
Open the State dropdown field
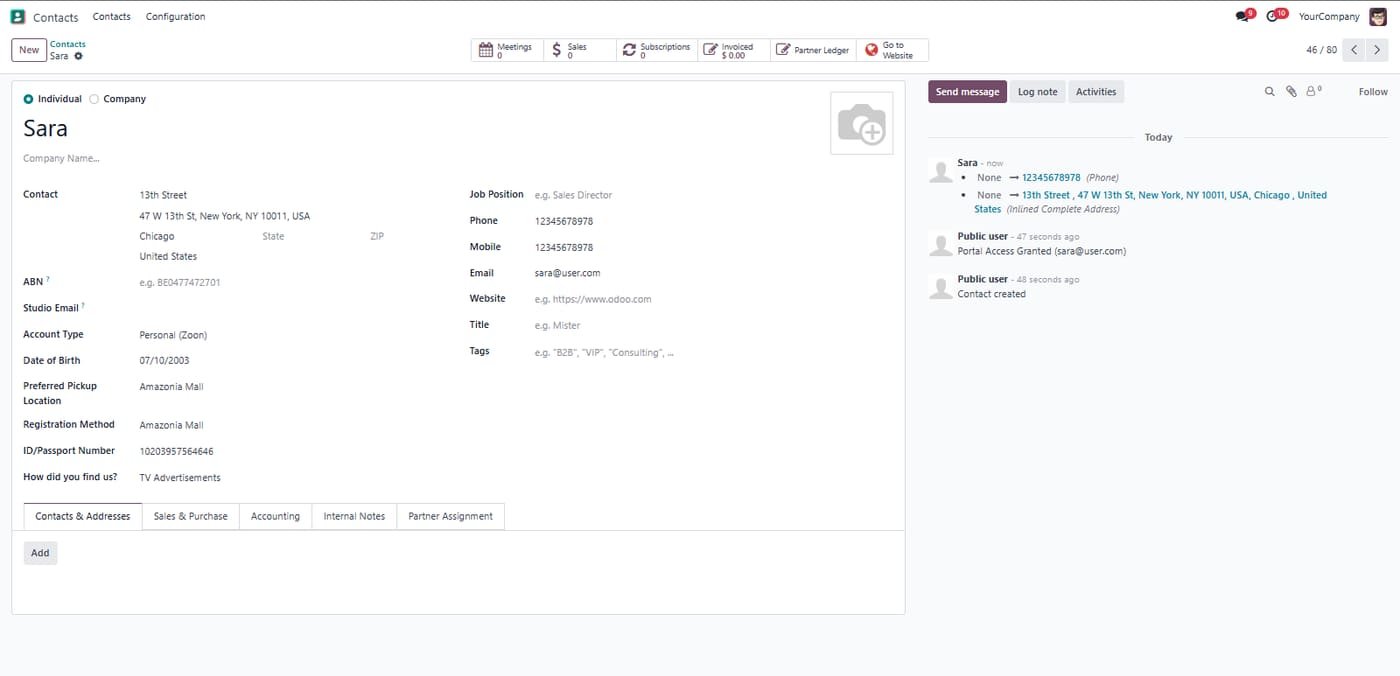click(x=309, y=237)
